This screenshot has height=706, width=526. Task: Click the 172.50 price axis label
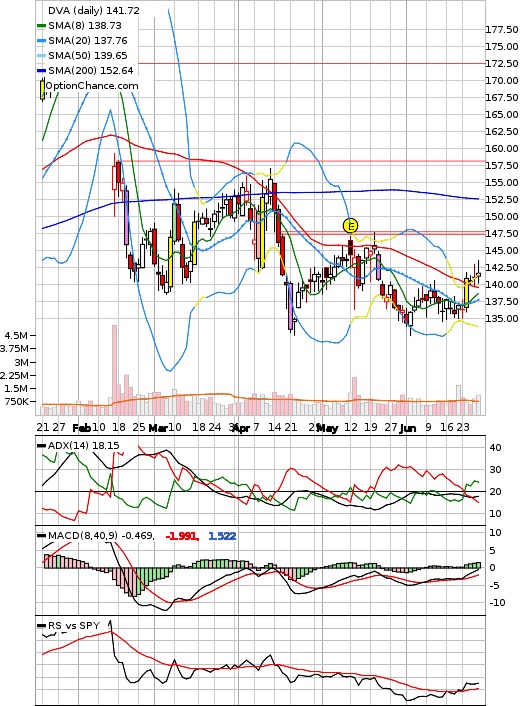(501, 64)
